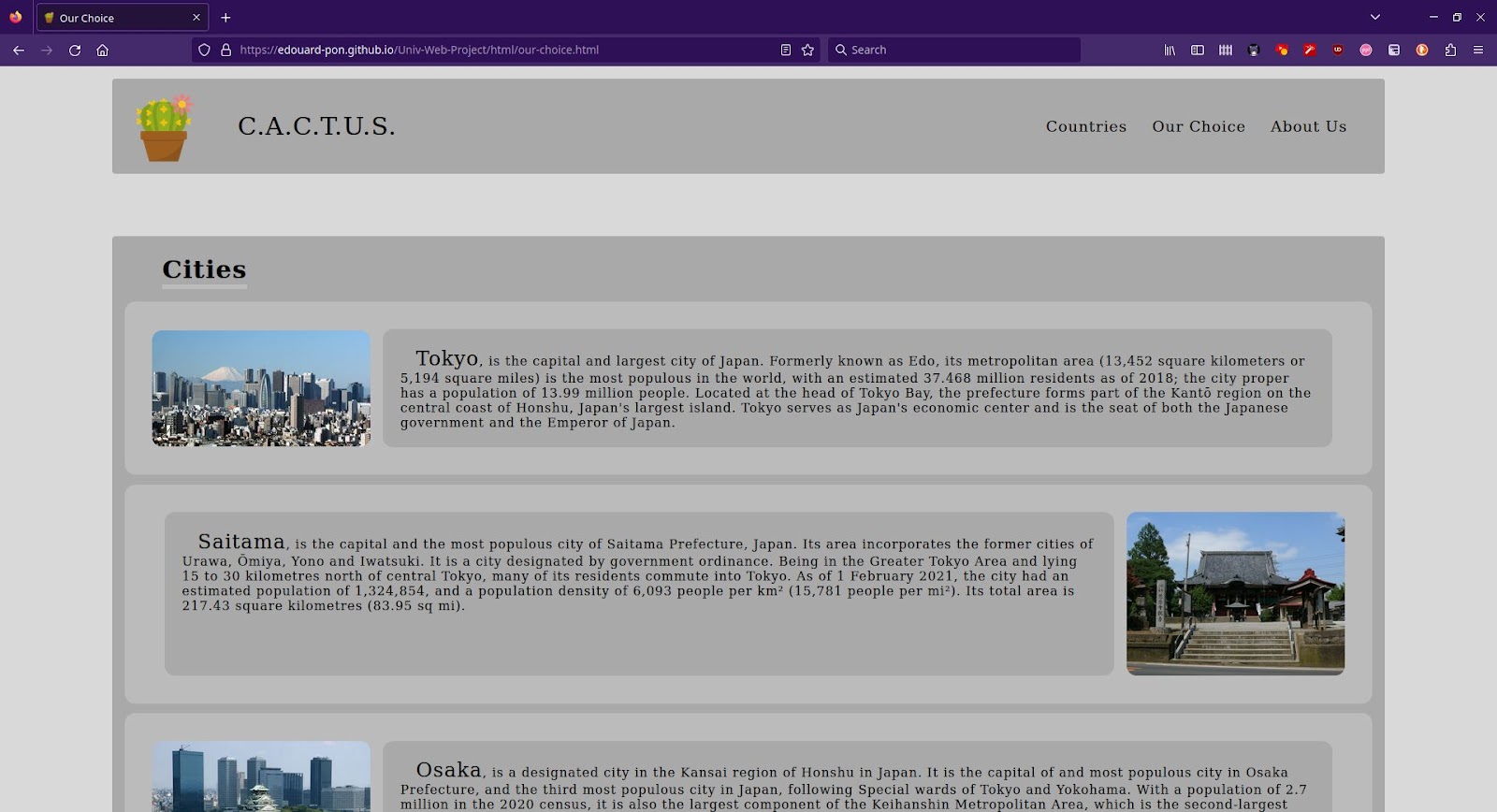Image resolution: width=1497 pixels, height=812 pixels.
Task: Open the uBlock Origin extension
Action: pos(1338,50)
